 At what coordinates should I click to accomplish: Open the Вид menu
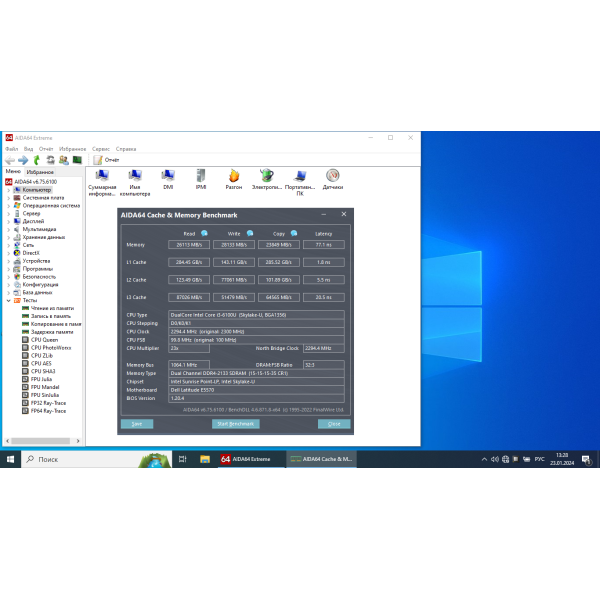pos(29,149)
